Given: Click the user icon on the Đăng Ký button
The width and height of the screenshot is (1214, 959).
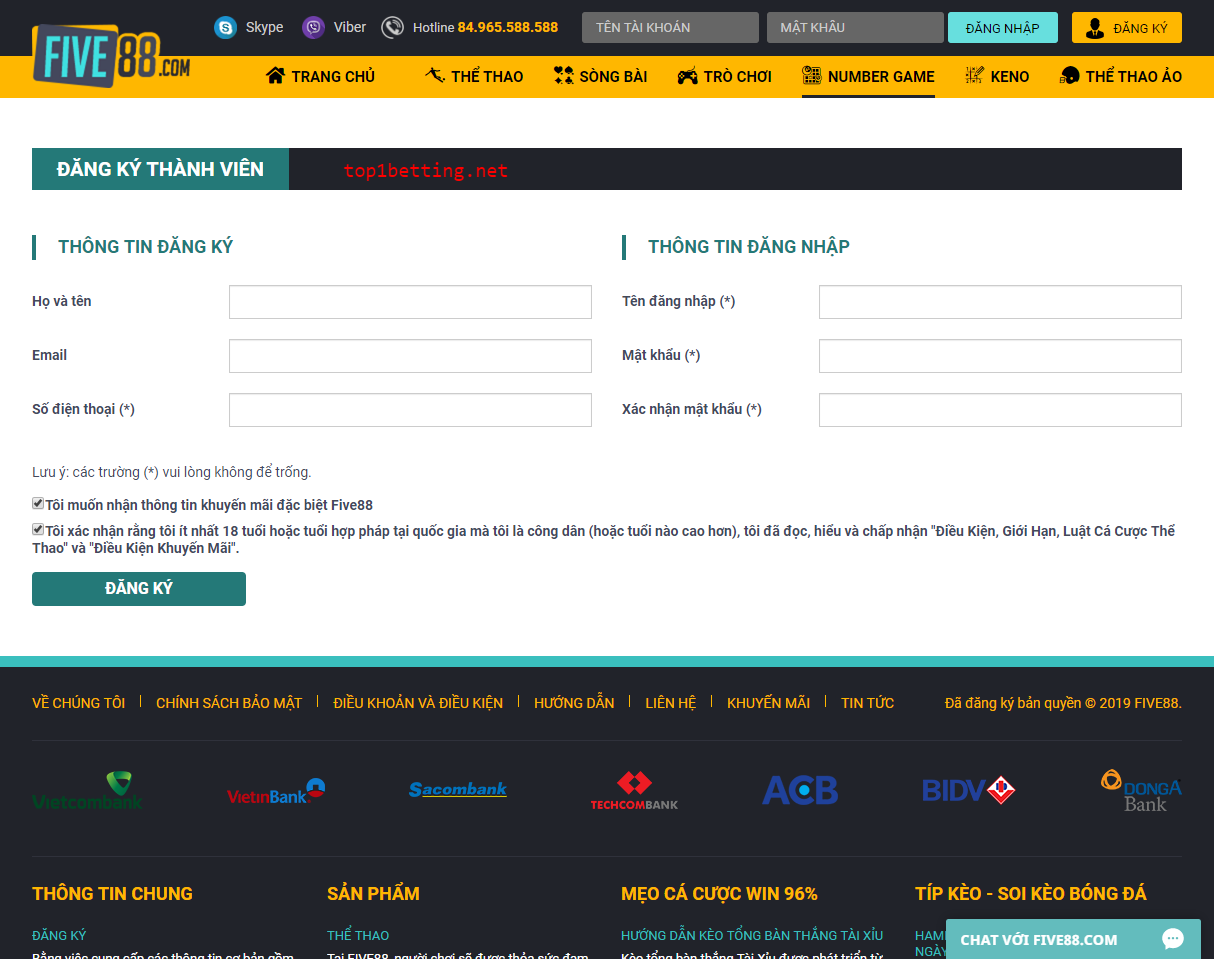Looking at the screenshot, I should pos(1095,28).
